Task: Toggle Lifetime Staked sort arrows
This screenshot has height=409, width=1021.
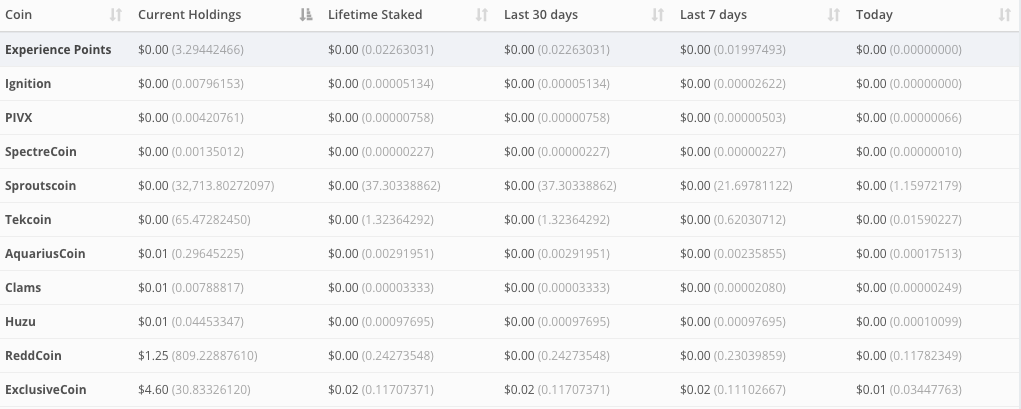Action: pos(481,15)
